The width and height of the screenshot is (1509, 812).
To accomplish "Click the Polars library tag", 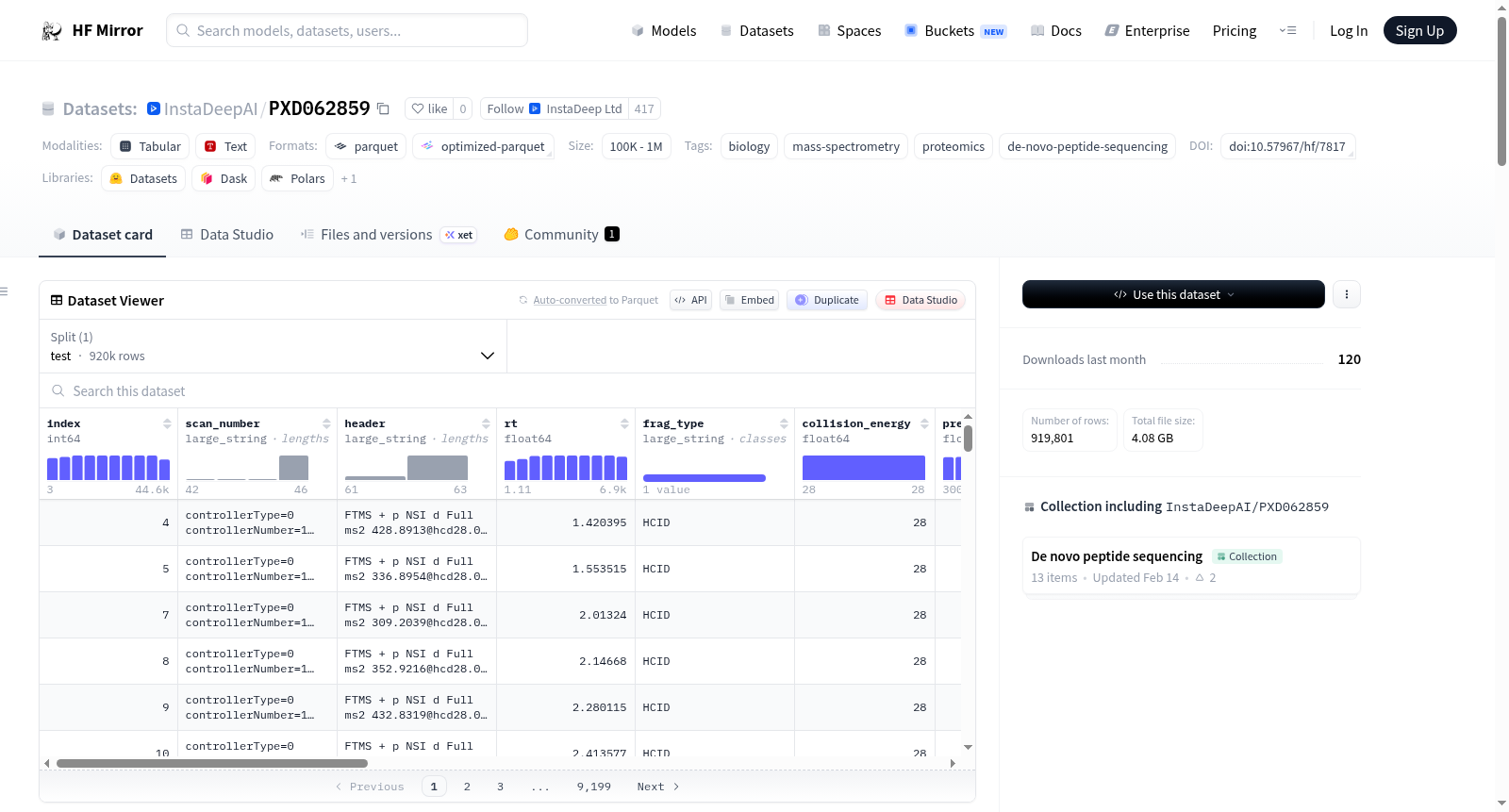I will (x=297, y=178).
